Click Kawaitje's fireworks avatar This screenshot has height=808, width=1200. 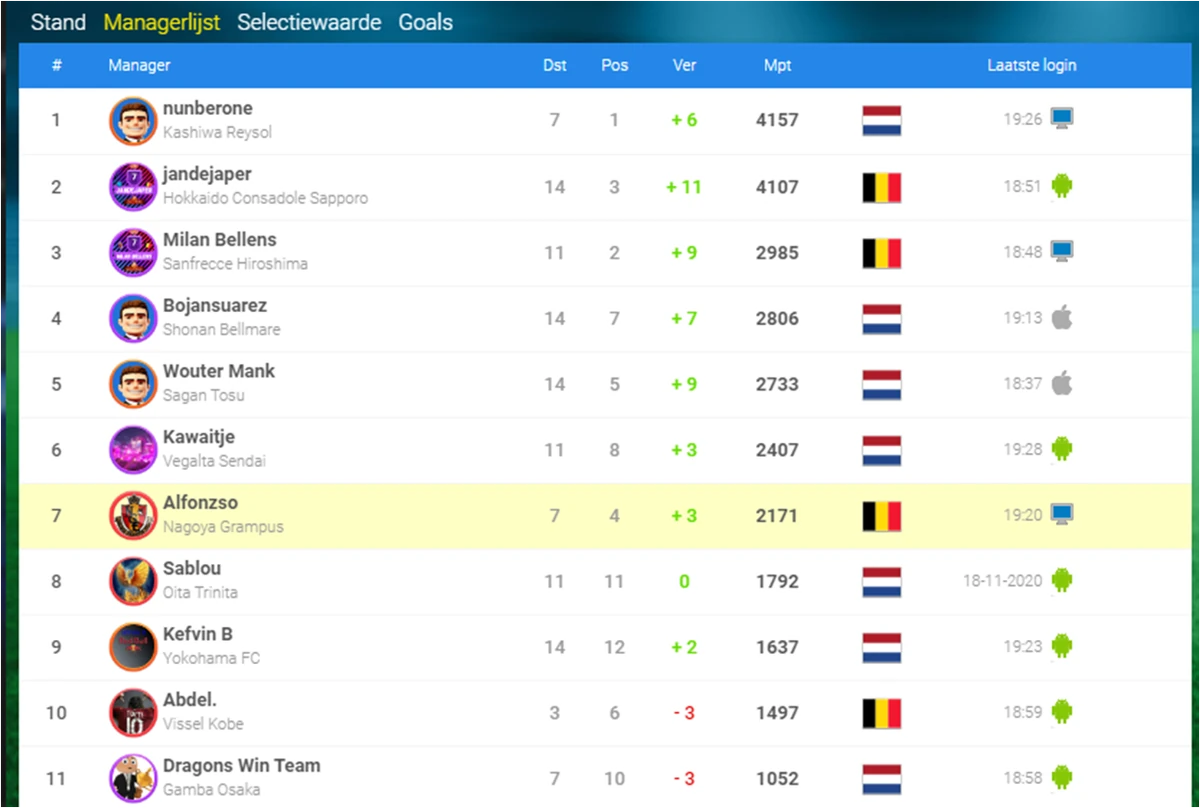pyautogui.click(x=132, y=449)
